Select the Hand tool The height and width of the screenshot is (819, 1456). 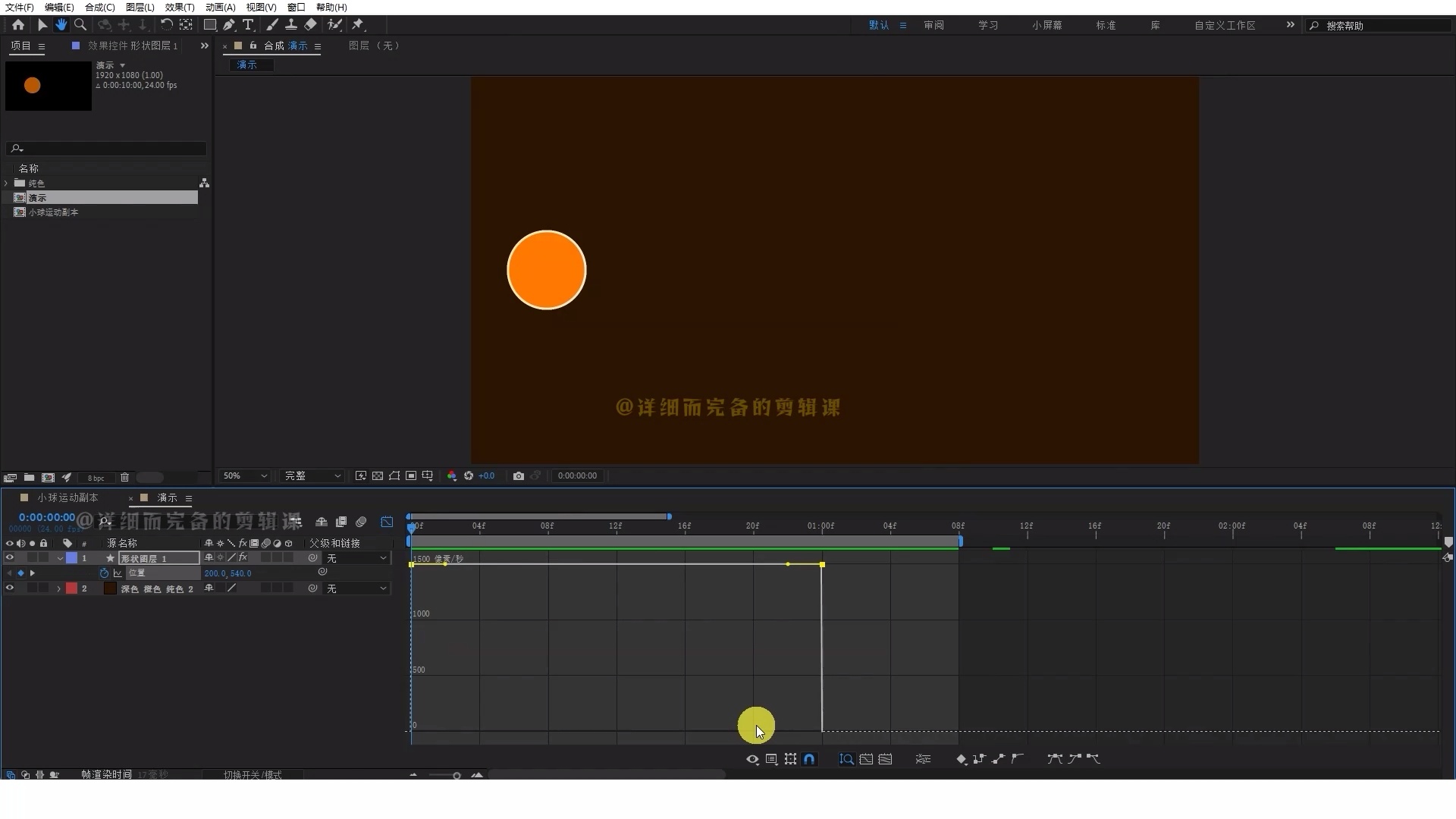point(61,25)
